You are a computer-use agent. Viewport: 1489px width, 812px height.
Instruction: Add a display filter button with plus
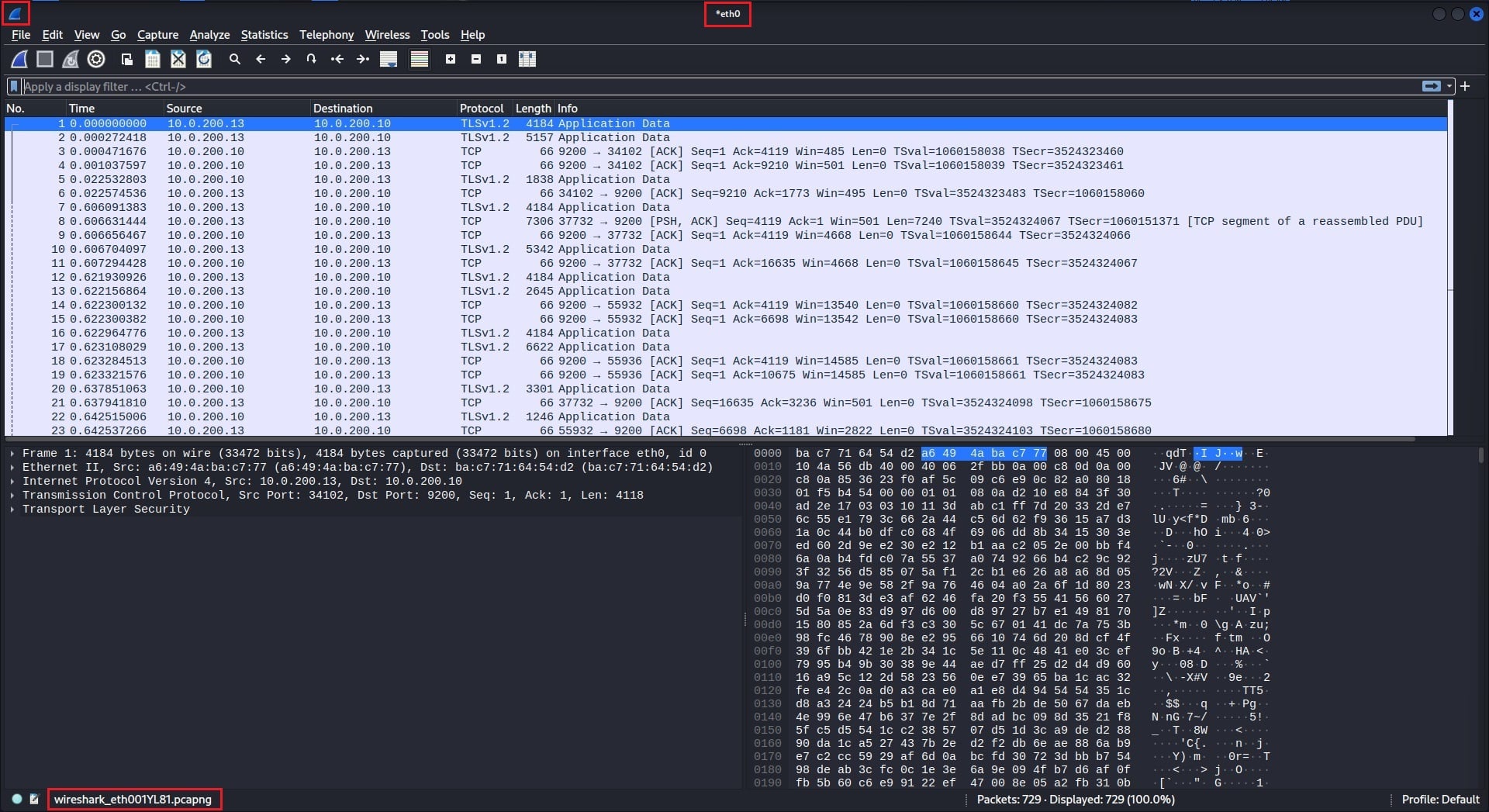coord(1465,86)
